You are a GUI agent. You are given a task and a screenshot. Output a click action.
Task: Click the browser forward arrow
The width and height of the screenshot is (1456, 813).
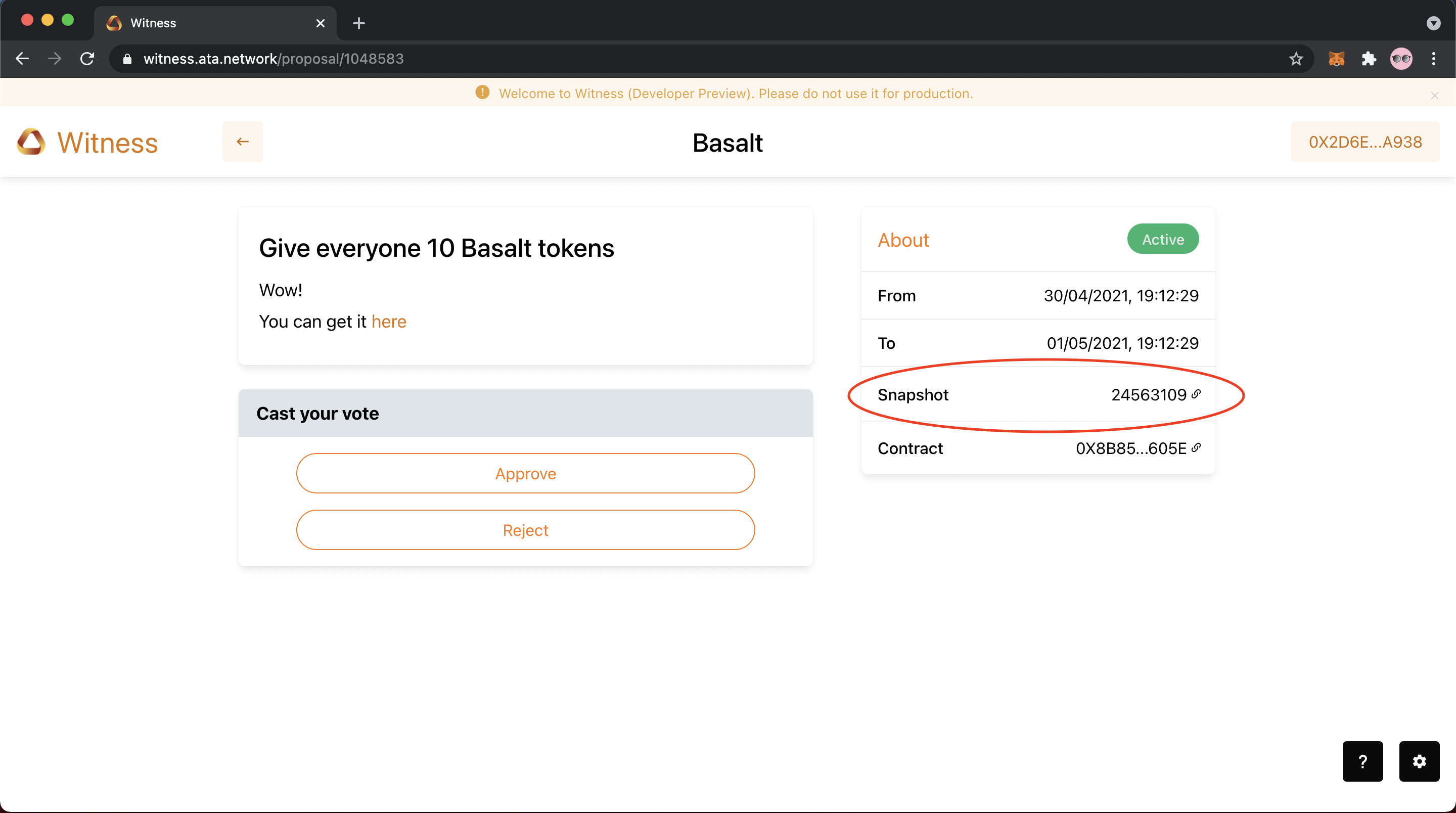[x=54, y=58]
